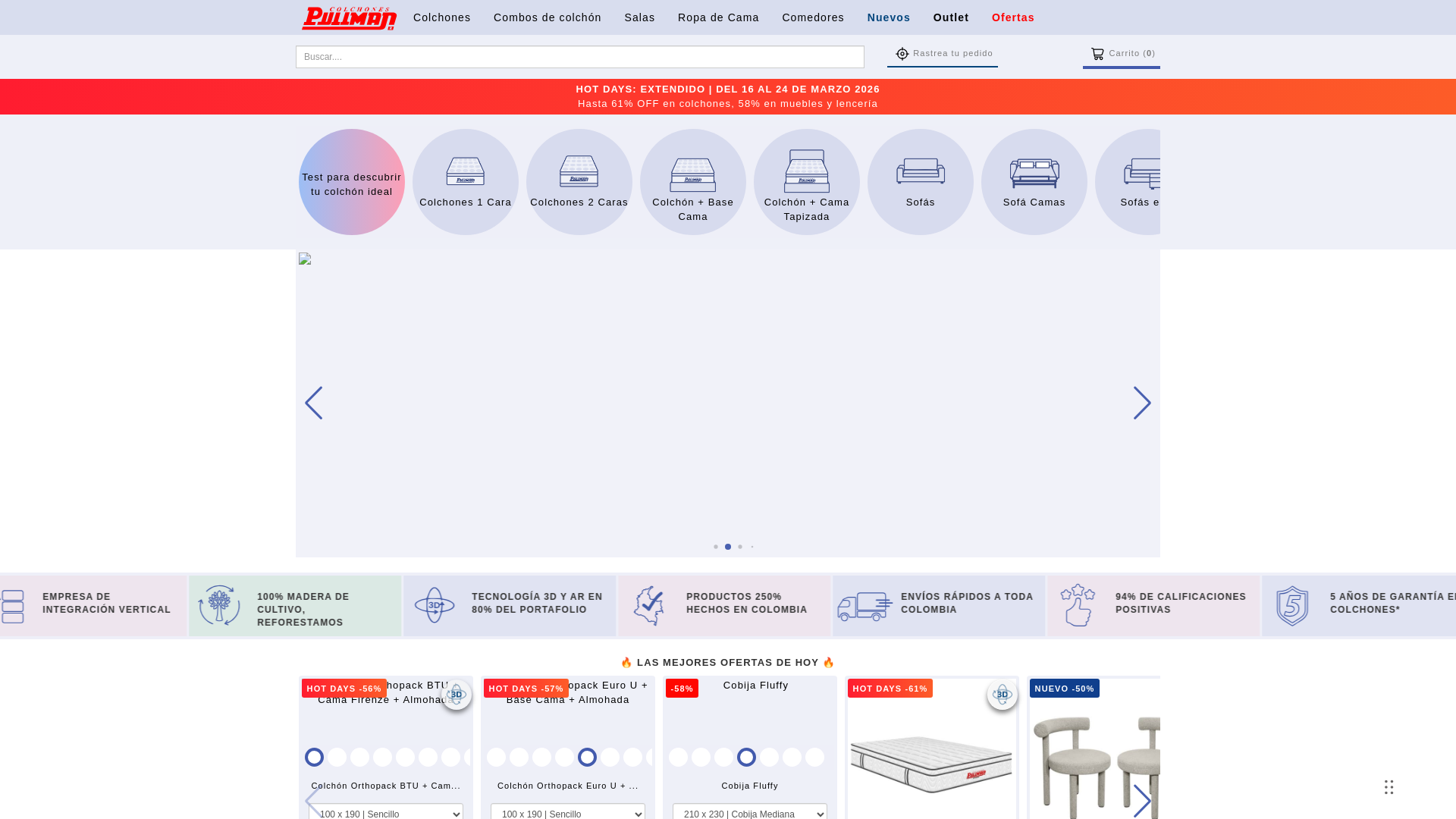The image size is (1456, 819).
Task: Open size dropdown on Orthopack Euro U card
Action: point(568,811)
